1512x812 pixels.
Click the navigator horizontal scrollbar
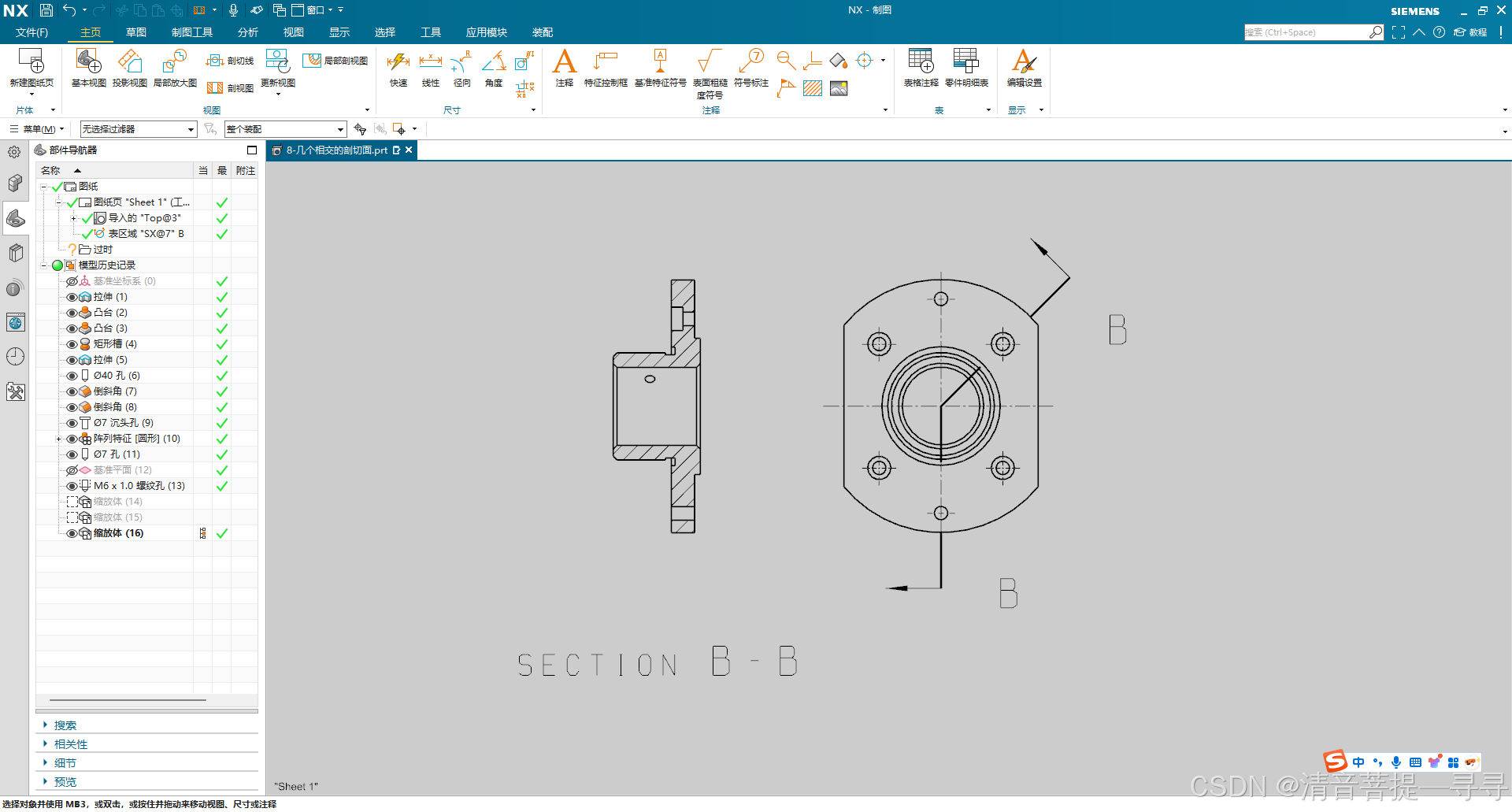[x=128, y=699]
